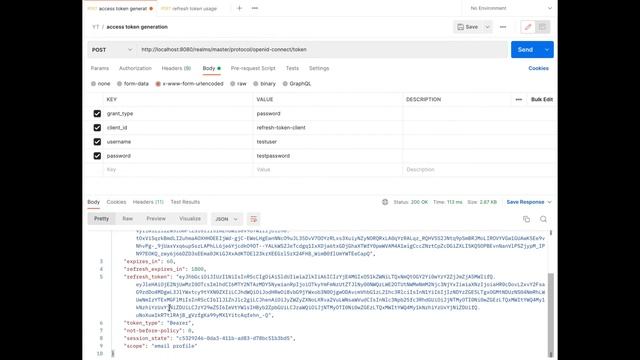Open the POST method dropdown
The width and height of the screenshot is (640, 360).
[112, 50]
